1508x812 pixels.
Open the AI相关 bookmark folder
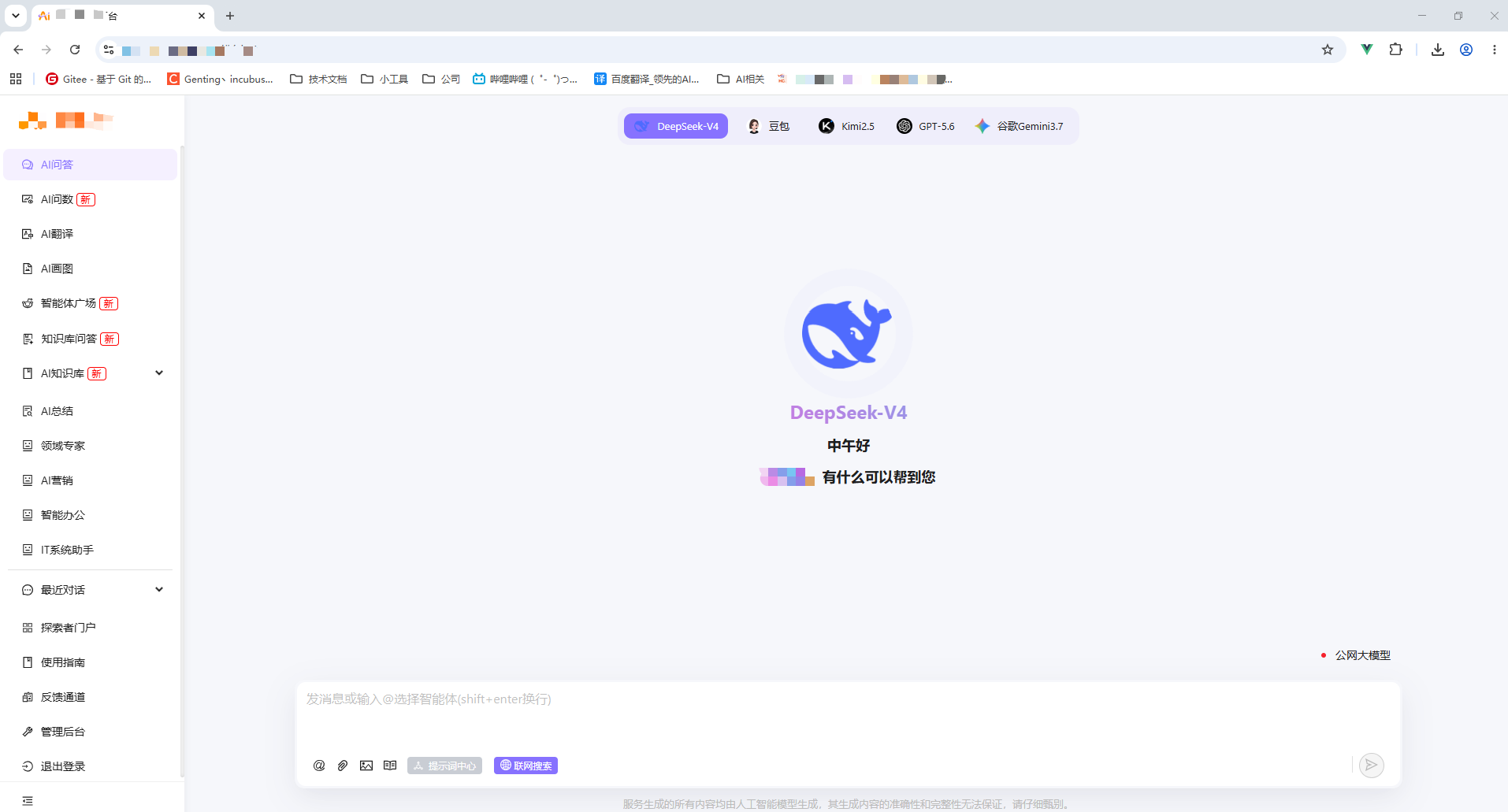pos(741,79)
